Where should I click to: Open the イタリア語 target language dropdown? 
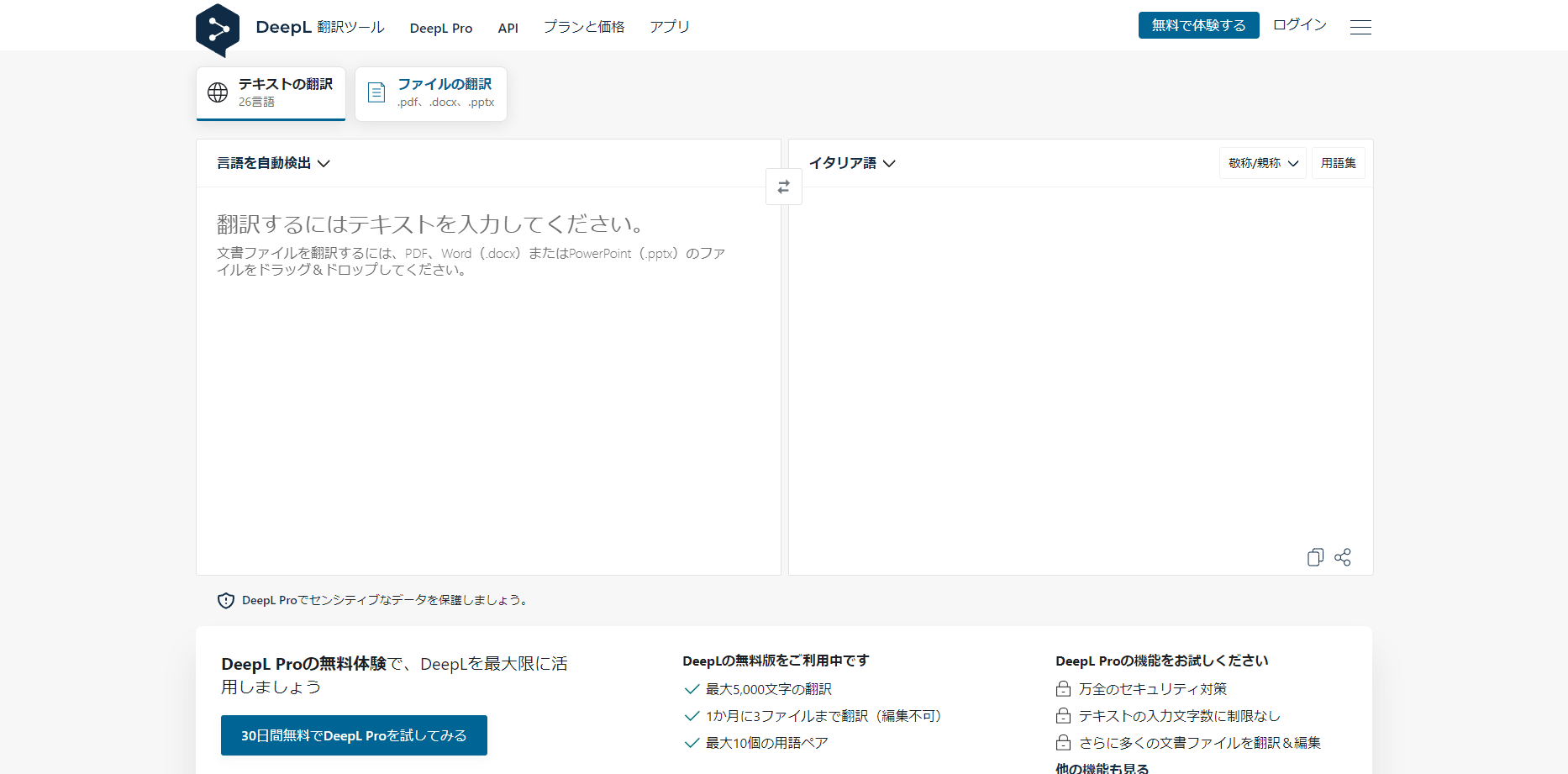coord(852,163)
